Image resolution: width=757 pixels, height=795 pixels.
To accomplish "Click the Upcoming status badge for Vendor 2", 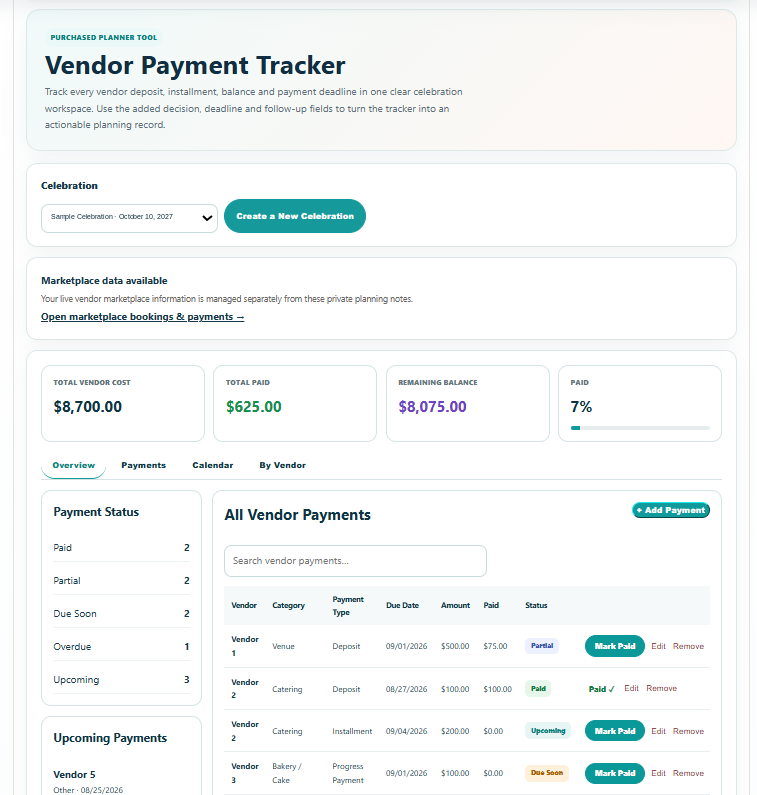I will click(548, 731).
